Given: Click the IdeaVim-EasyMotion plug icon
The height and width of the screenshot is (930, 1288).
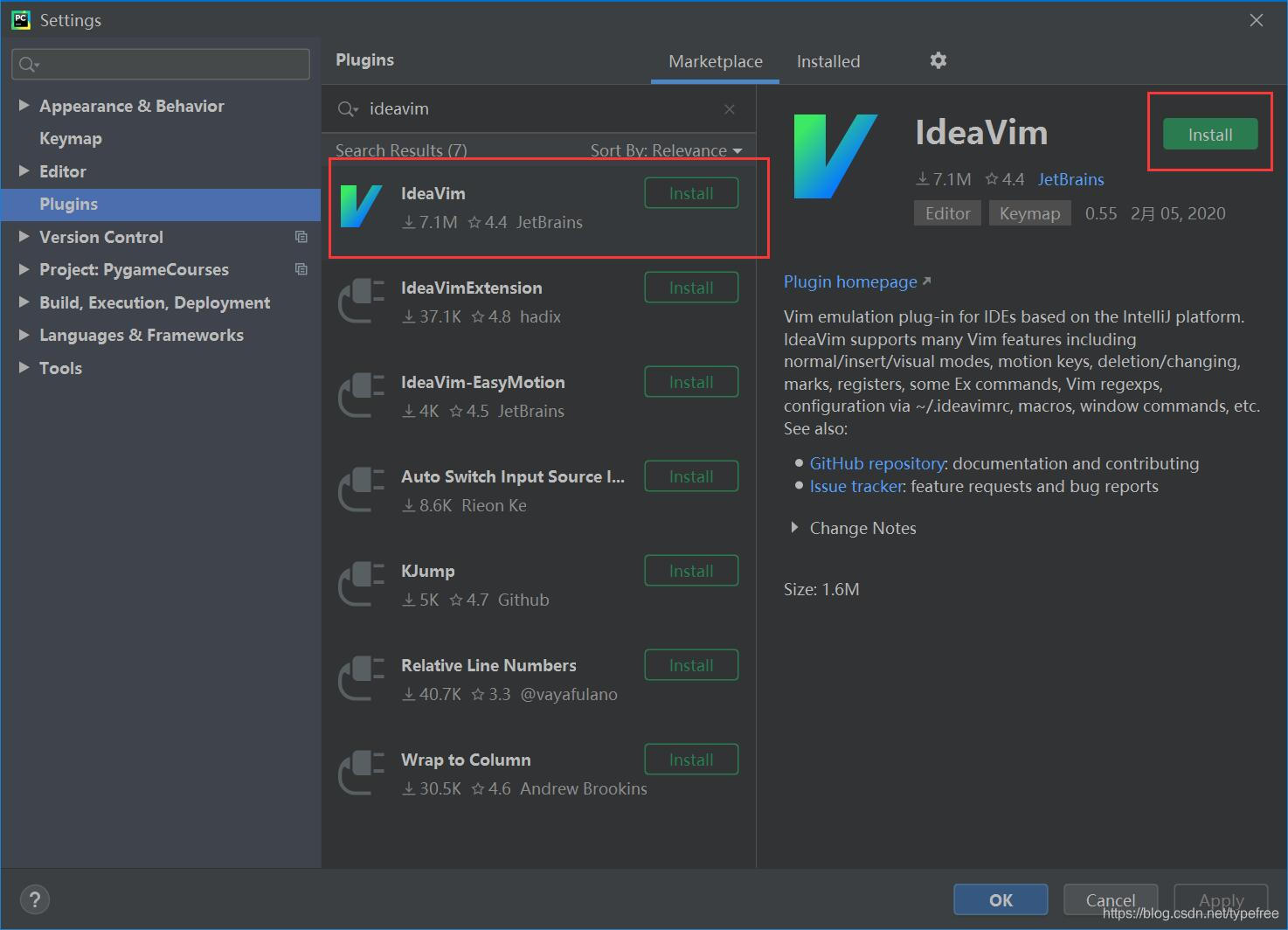Looking at the screenshot, I should [361, 395].
